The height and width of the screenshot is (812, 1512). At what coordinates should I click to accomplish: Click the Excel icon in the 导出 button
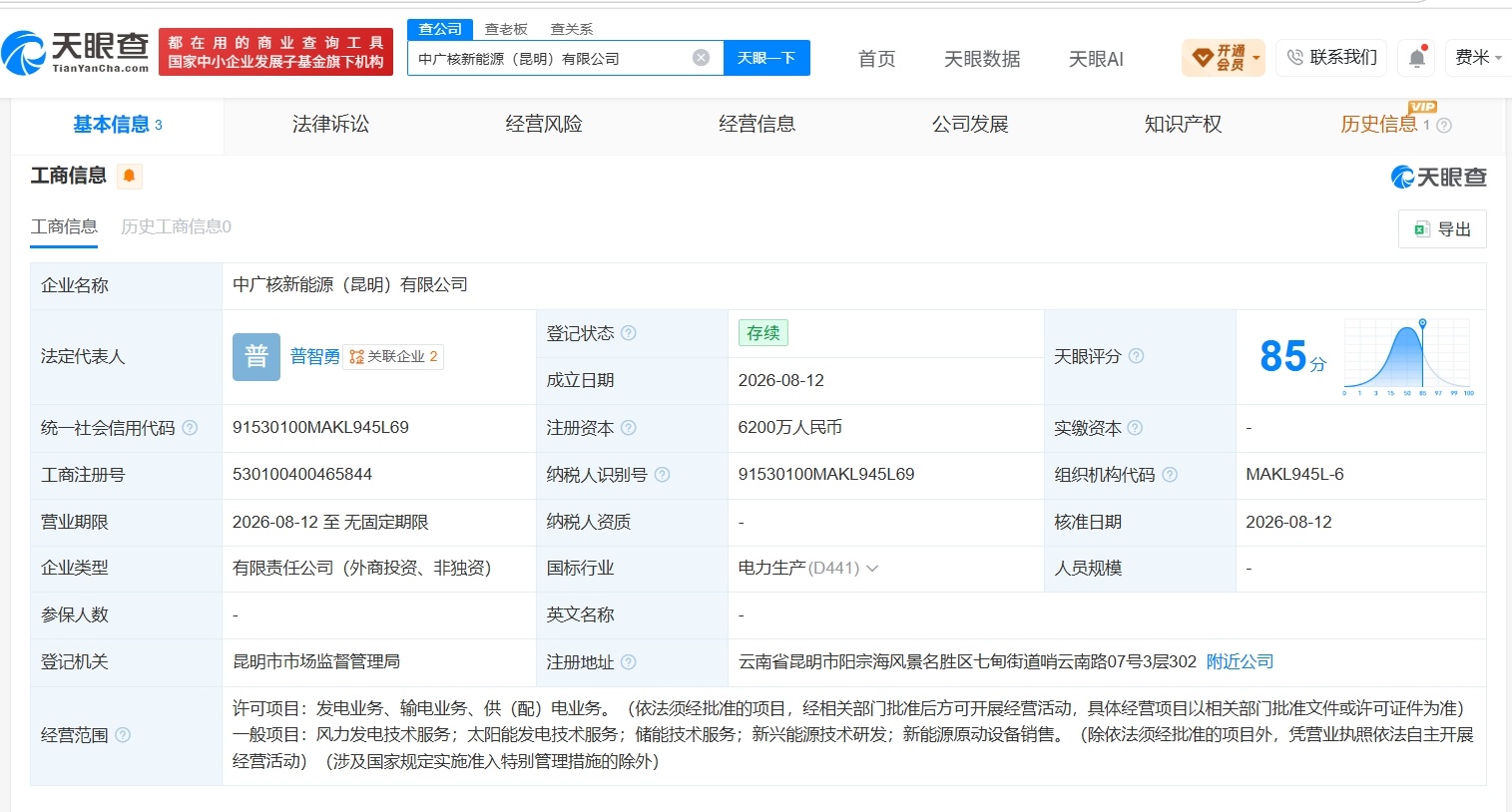[x=1422, y=229]
